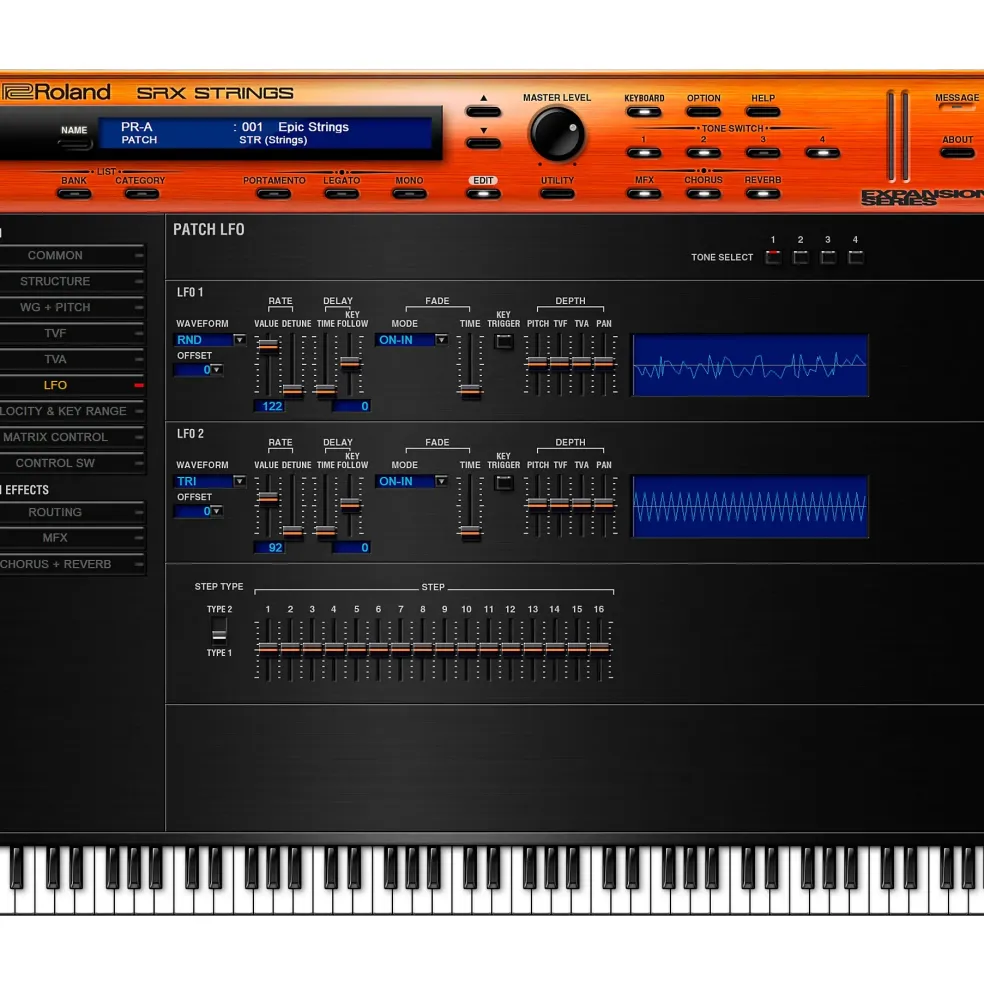Toggle the MONO switch
Viewport: 984px width, 985px height.
(409, 194)
